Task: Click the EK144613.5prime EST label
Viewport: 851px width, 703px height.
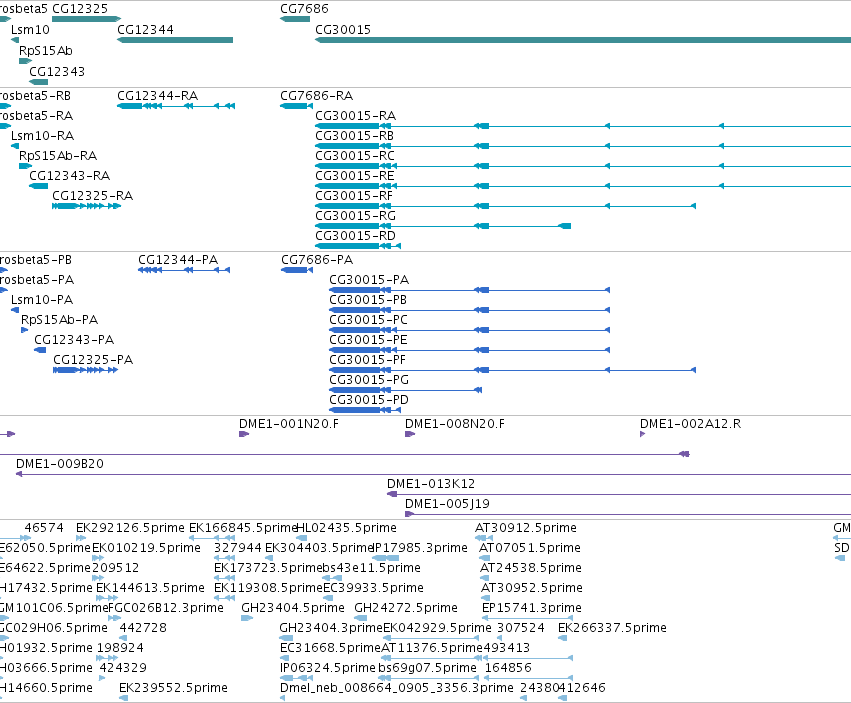Action: pos(150,588)
